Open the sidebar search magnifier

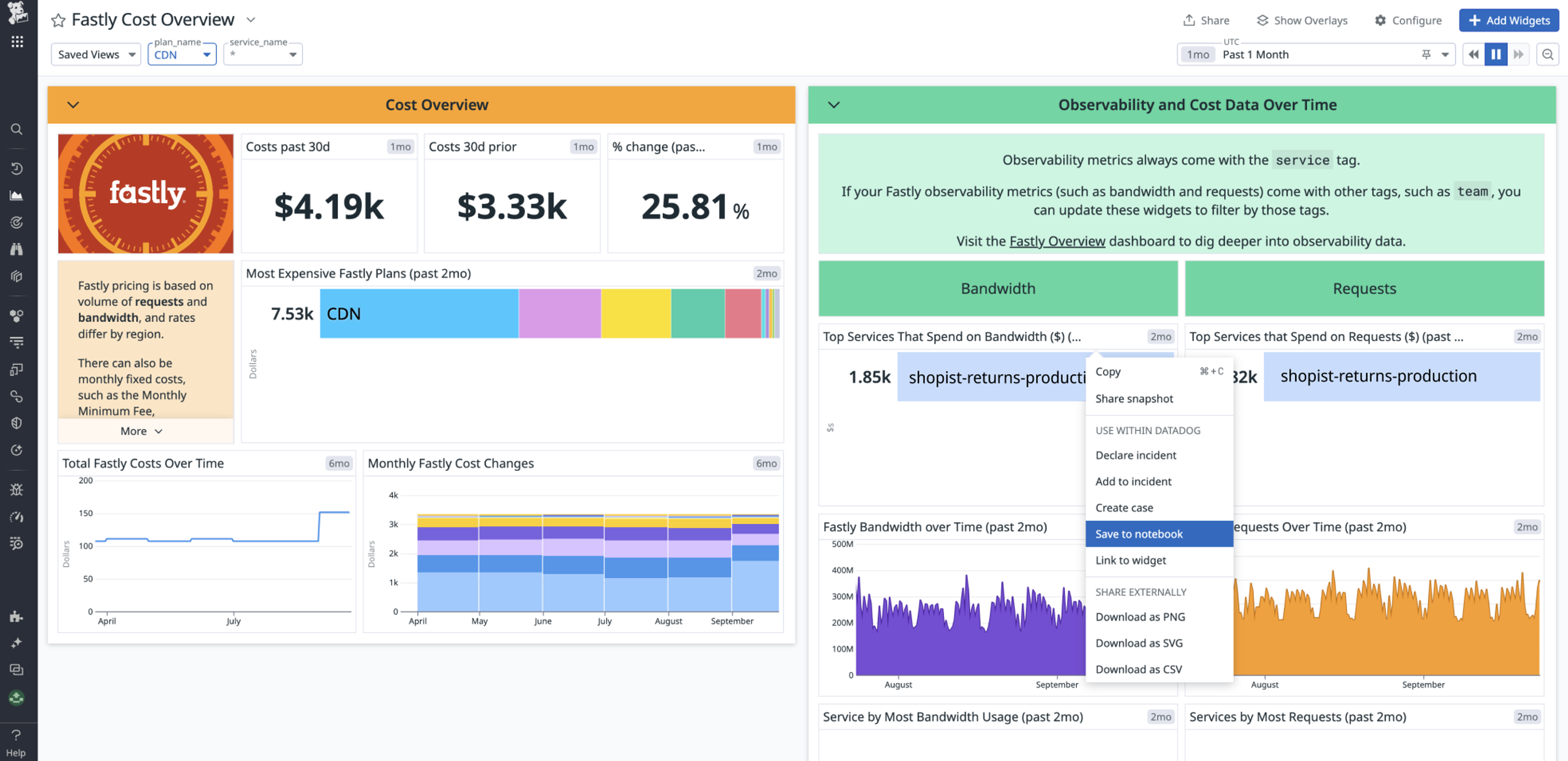[16, 129]
